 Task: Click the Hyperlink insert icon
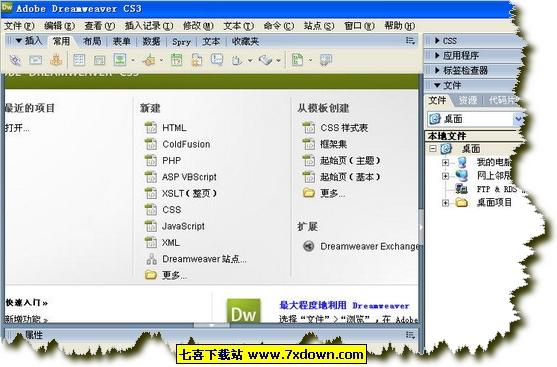coord(15,60)
